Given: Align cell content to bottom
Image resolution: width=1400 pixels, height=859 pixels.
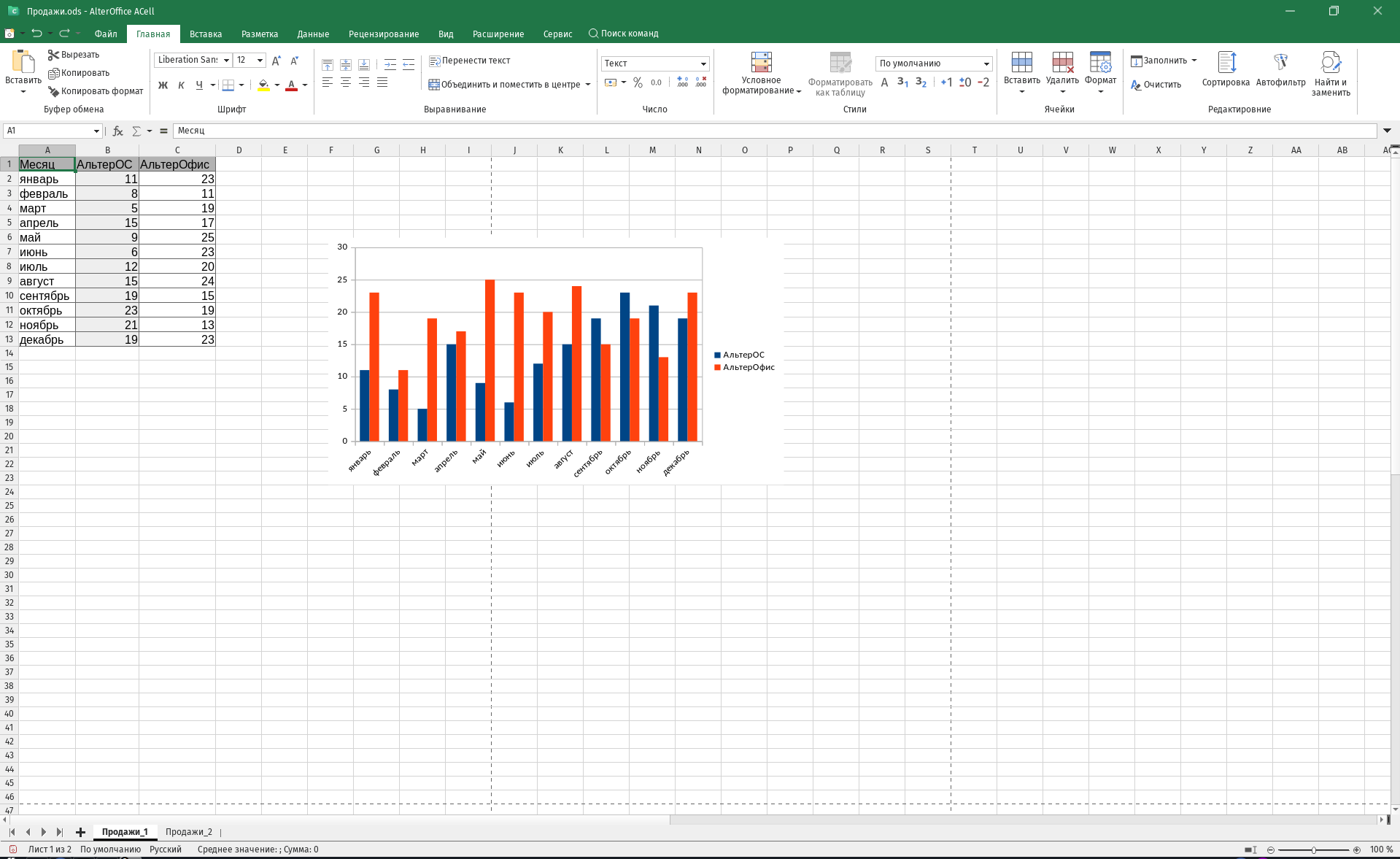Looking at the screenshot, I should click(x=364, y=64).
